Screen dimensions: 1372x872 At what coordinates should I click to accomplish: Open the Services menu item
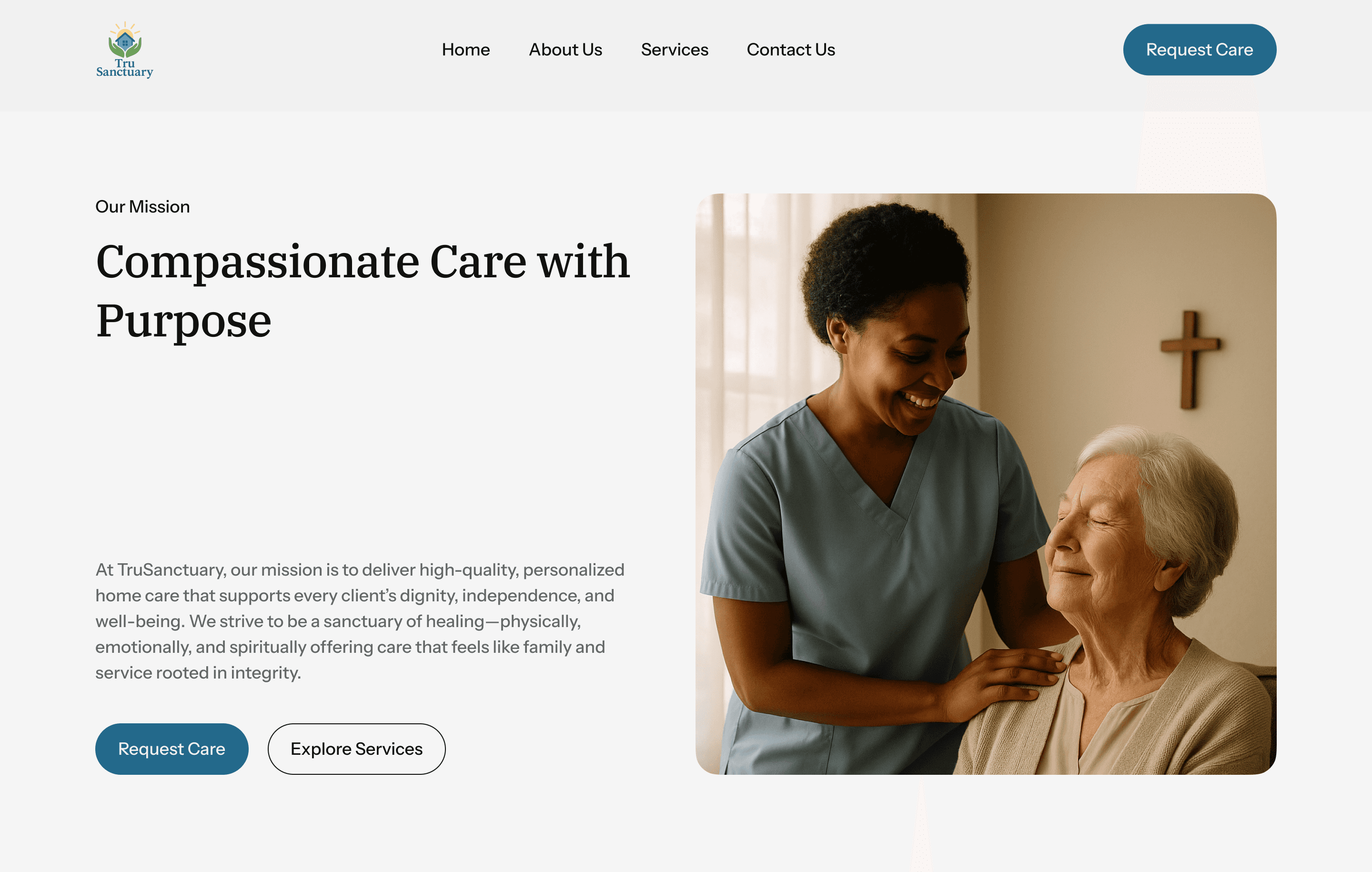(675, 50)
